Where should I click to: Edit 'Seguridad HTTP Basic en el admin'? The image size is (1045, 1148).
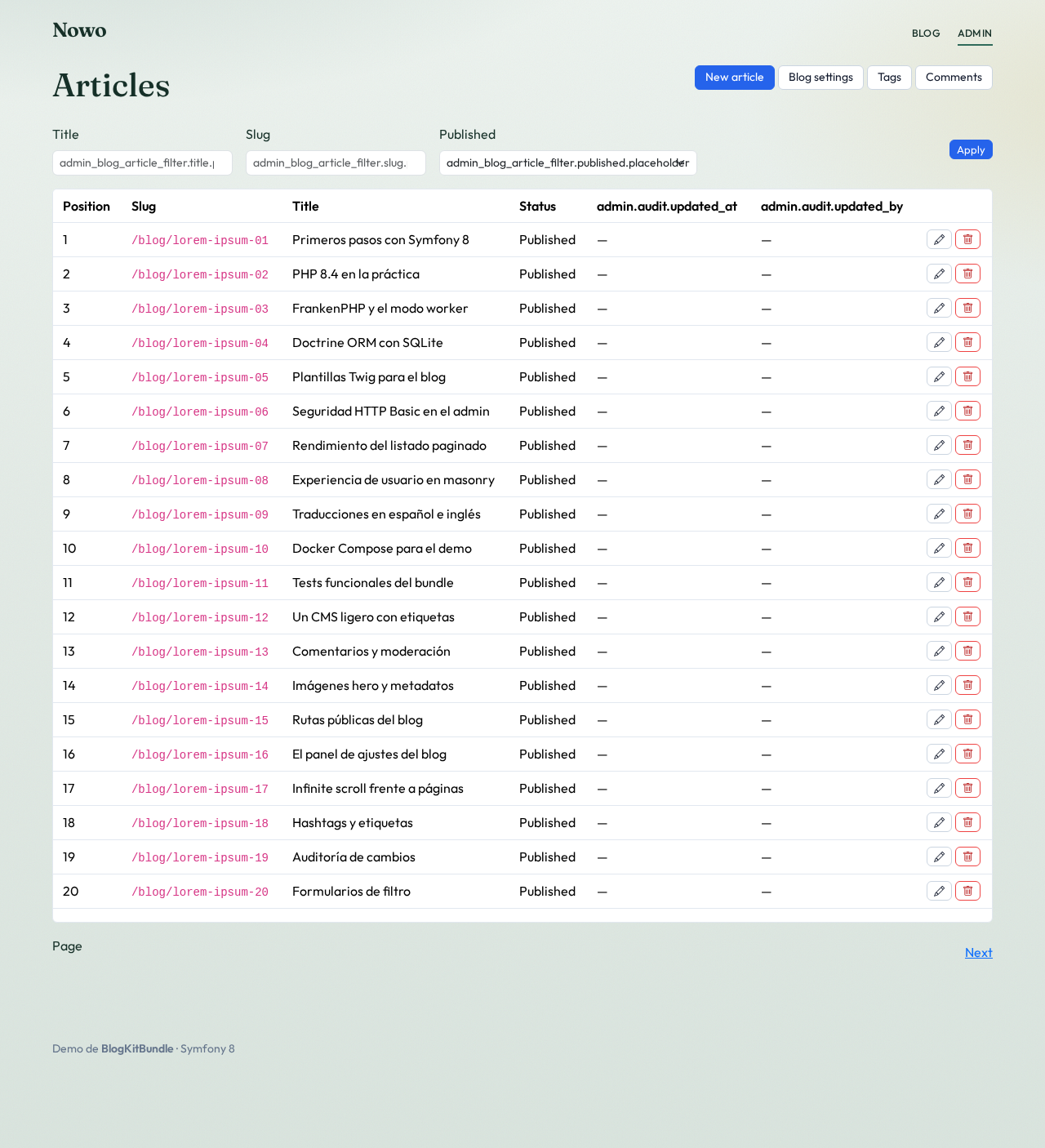coord(939,411)
